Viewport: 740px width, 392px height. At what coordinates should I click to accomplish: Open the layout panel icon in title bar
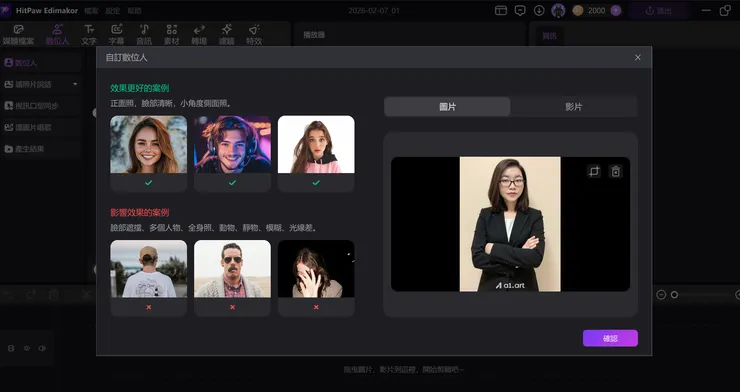click(x=501, y=10)
